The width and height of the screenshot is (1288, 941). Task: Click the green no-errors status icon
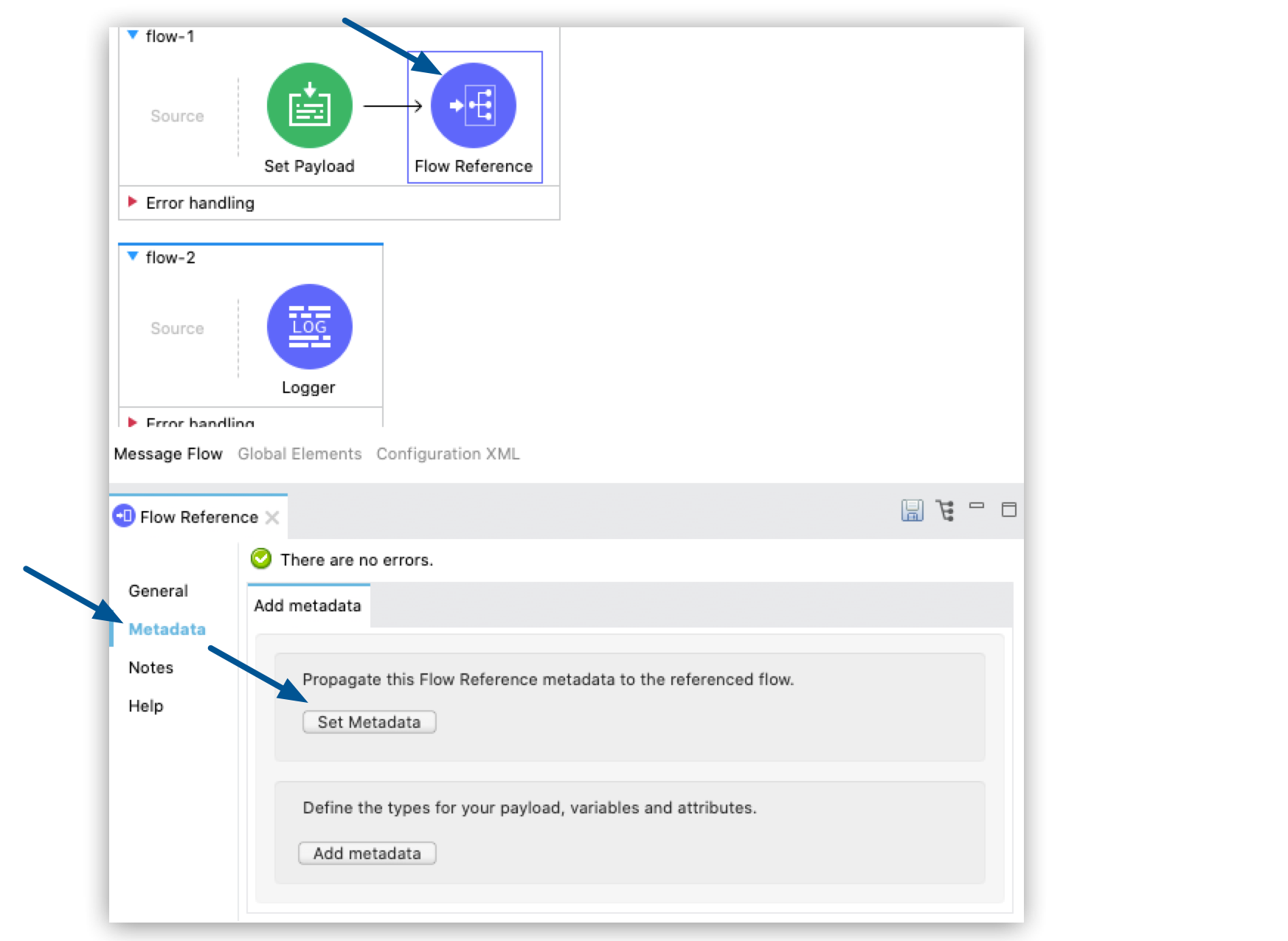click(x=260, y=560)
